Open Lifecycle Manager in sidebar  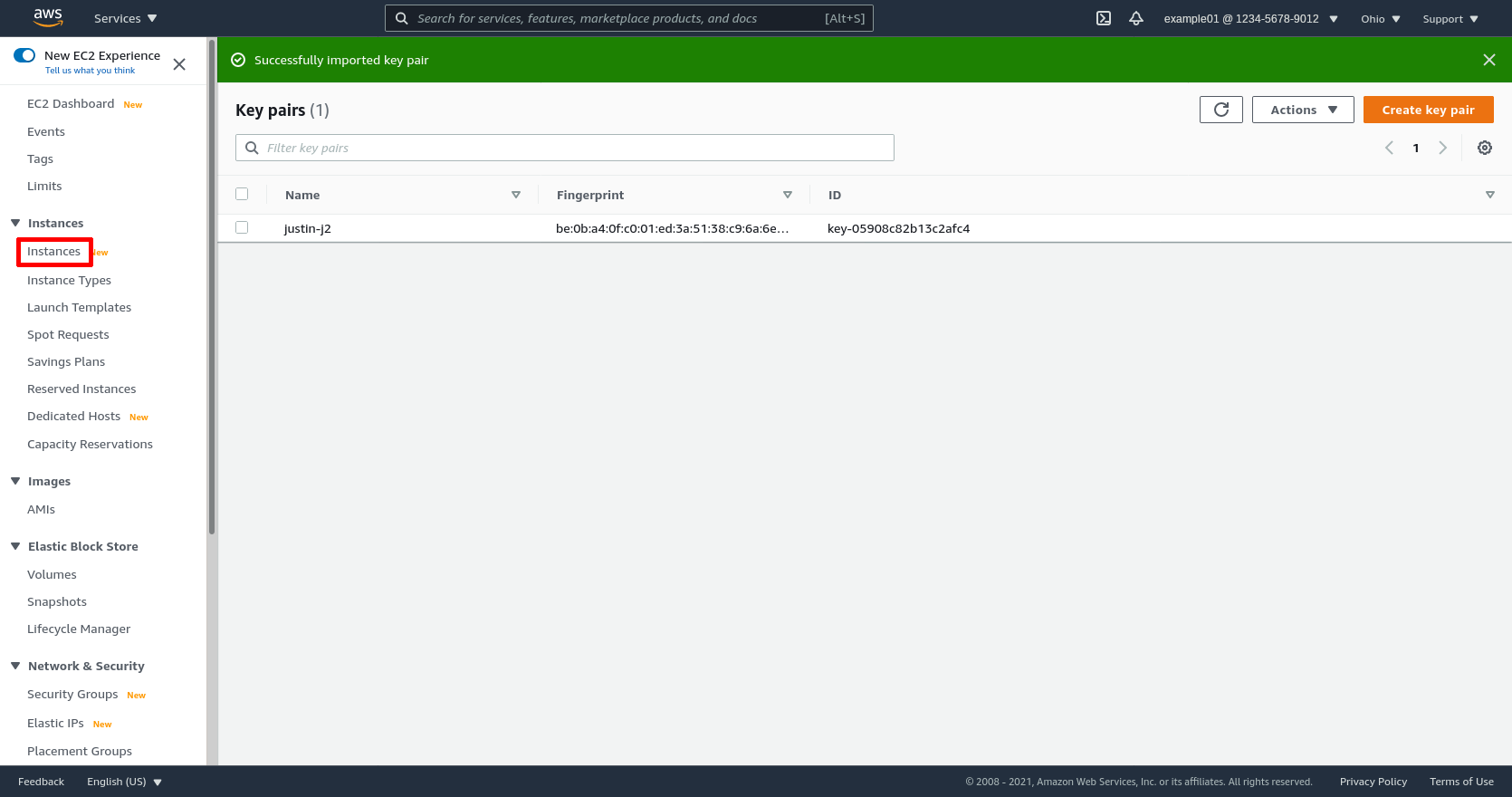(x=79, y=629)
